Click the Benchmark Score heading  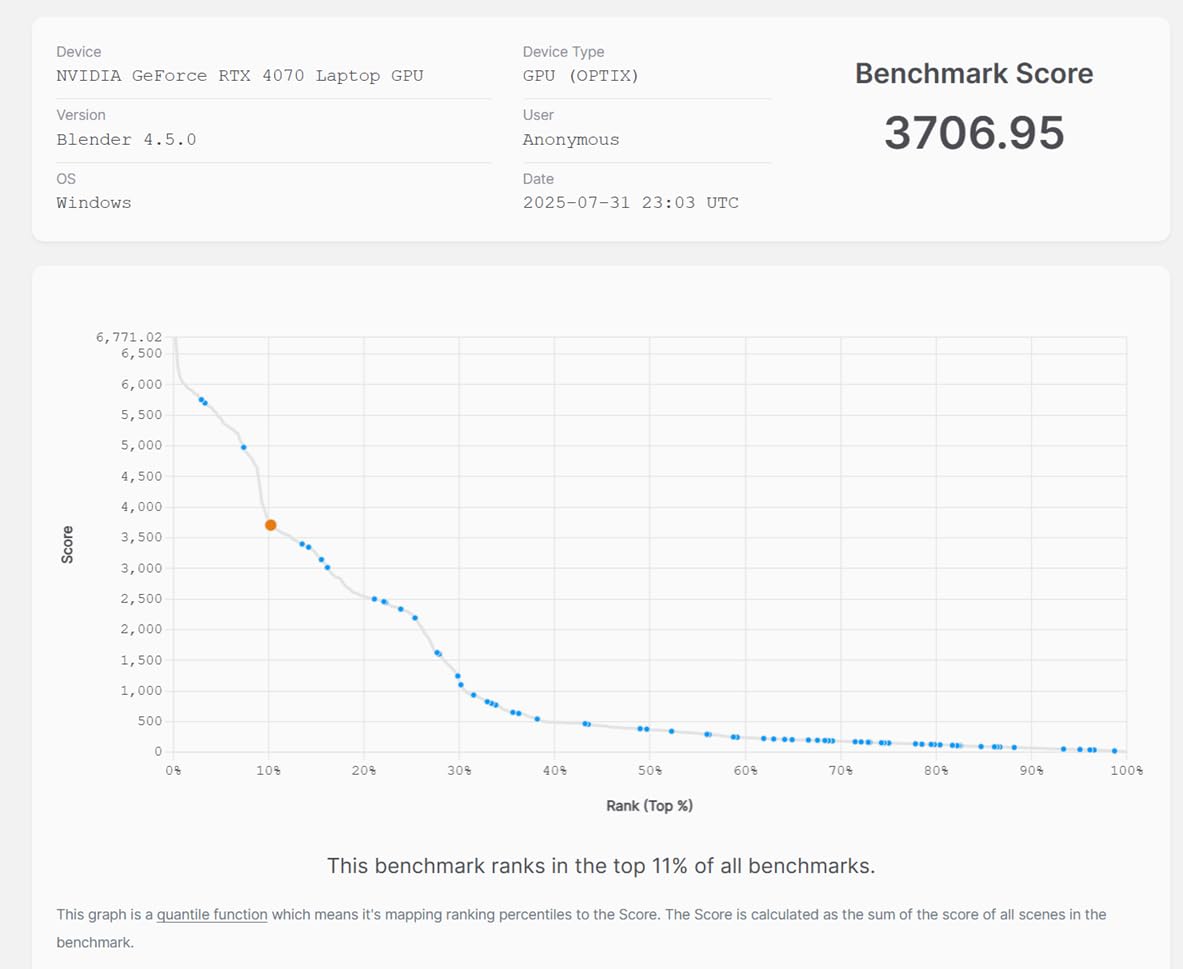(x=973, y=74)
